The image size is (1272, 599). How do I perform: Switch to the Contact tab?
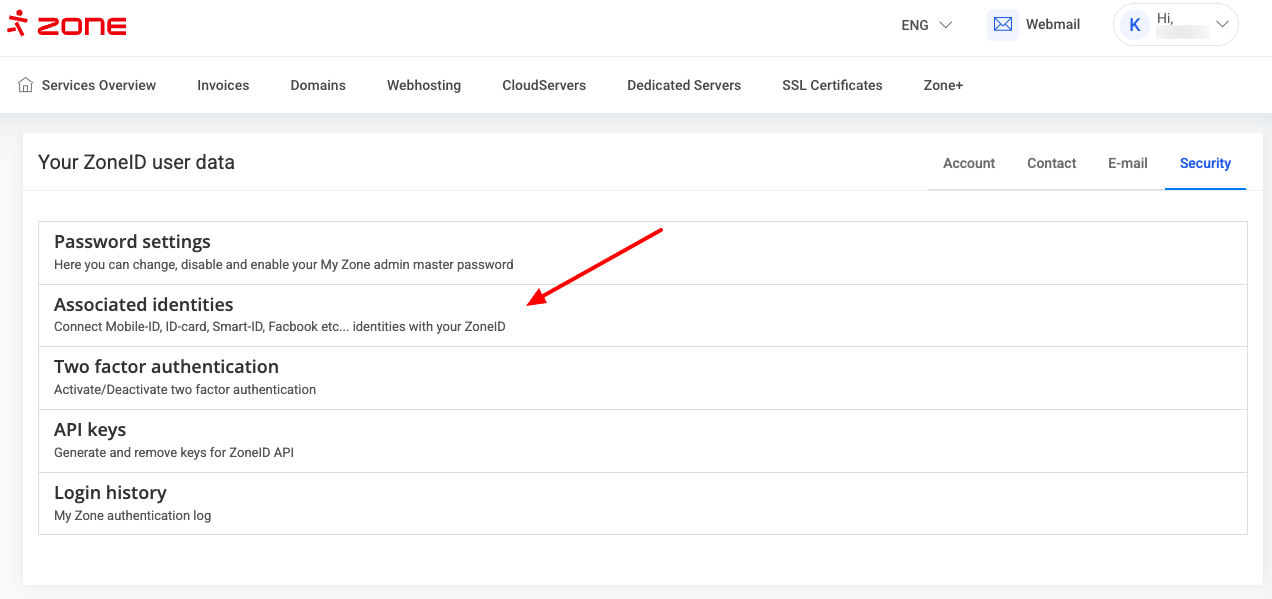tap(1051, 163)
